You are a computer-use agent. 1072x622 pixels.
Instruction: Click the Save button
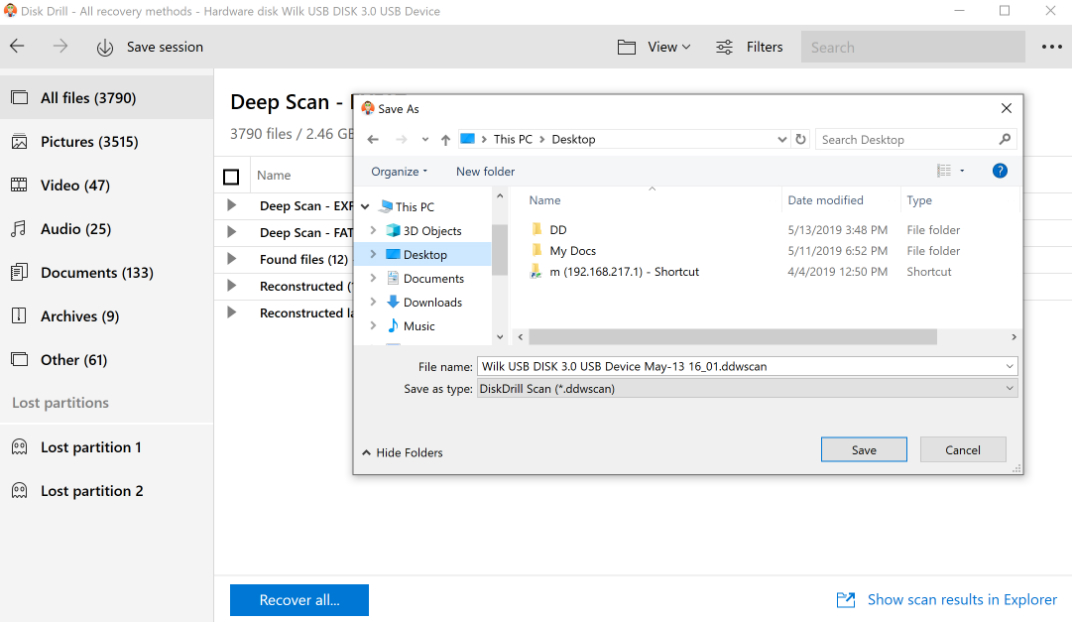point(863,450)
